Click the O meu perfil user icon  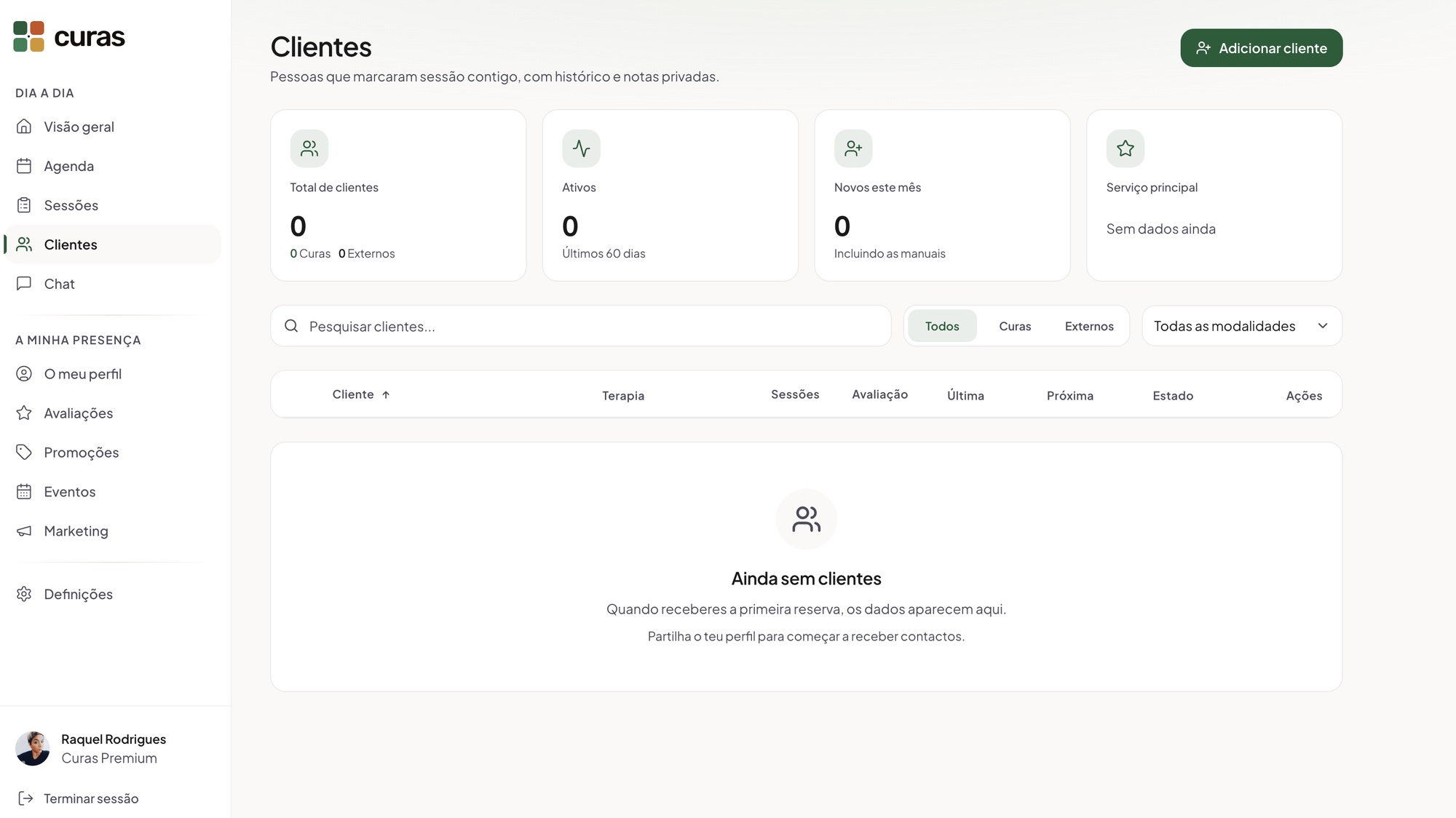click(24, 374)
